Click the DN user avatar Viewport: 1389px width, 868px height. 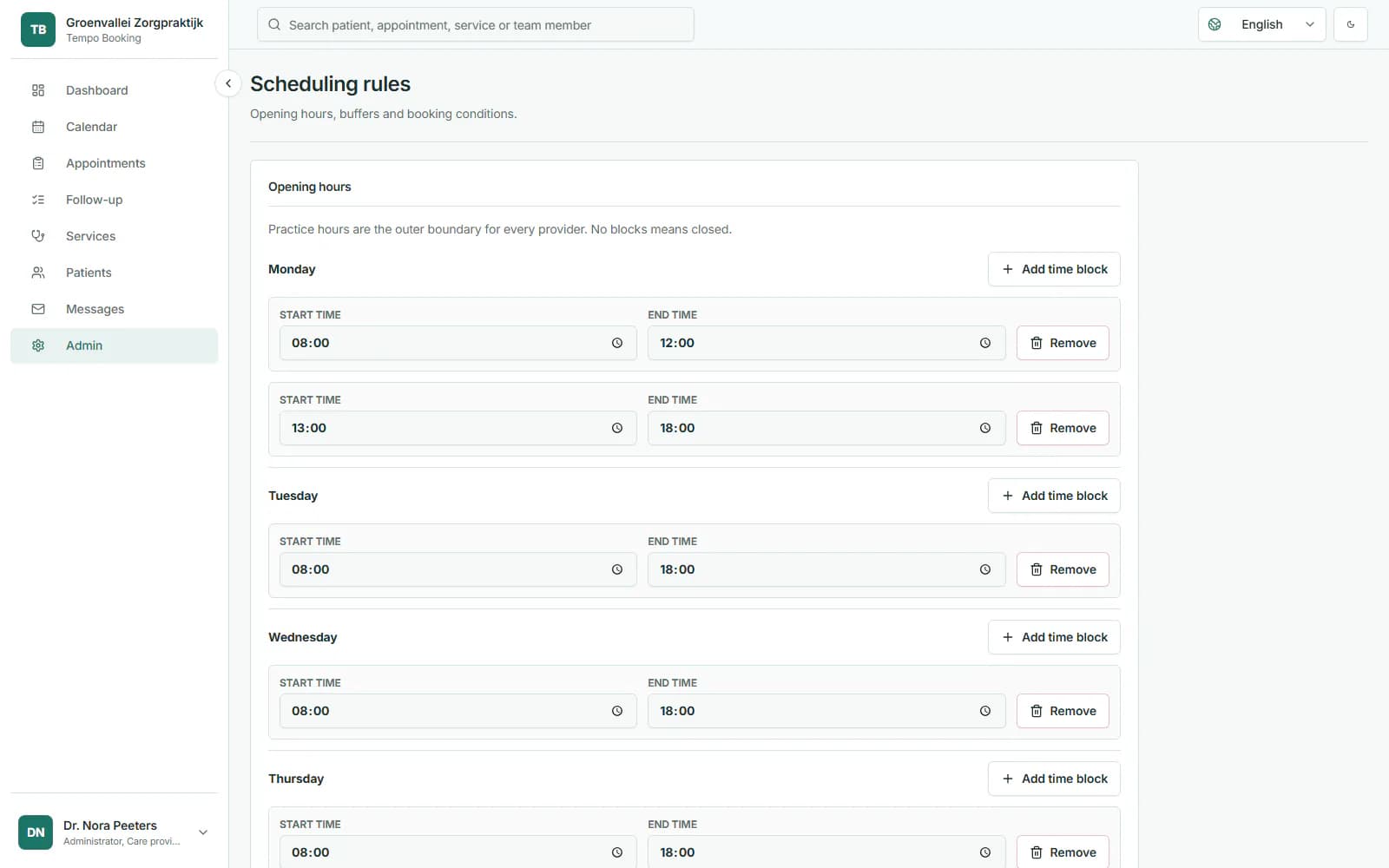click(36, 832)
